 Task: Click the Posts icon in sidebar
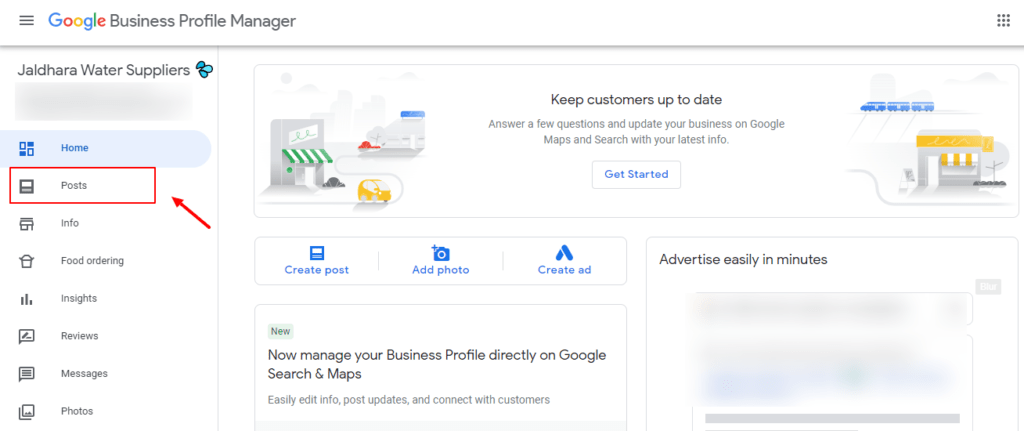tap(27, 186)
